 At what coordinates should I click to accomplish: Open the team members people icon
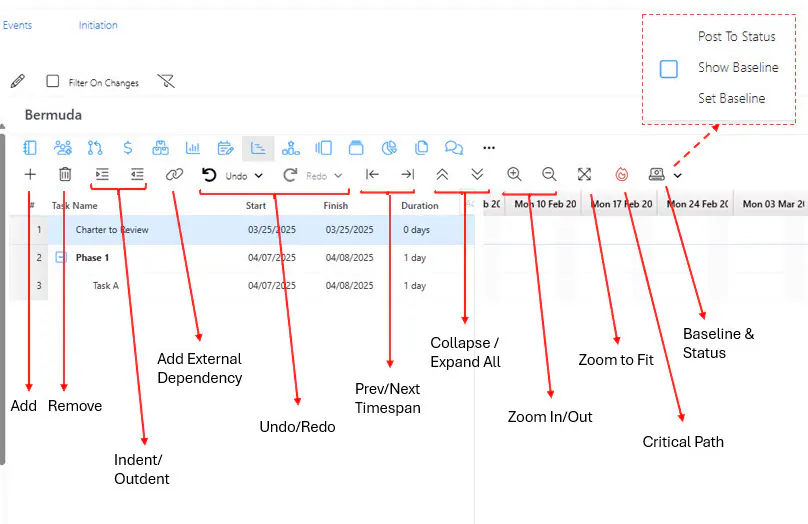click(63, 148)
